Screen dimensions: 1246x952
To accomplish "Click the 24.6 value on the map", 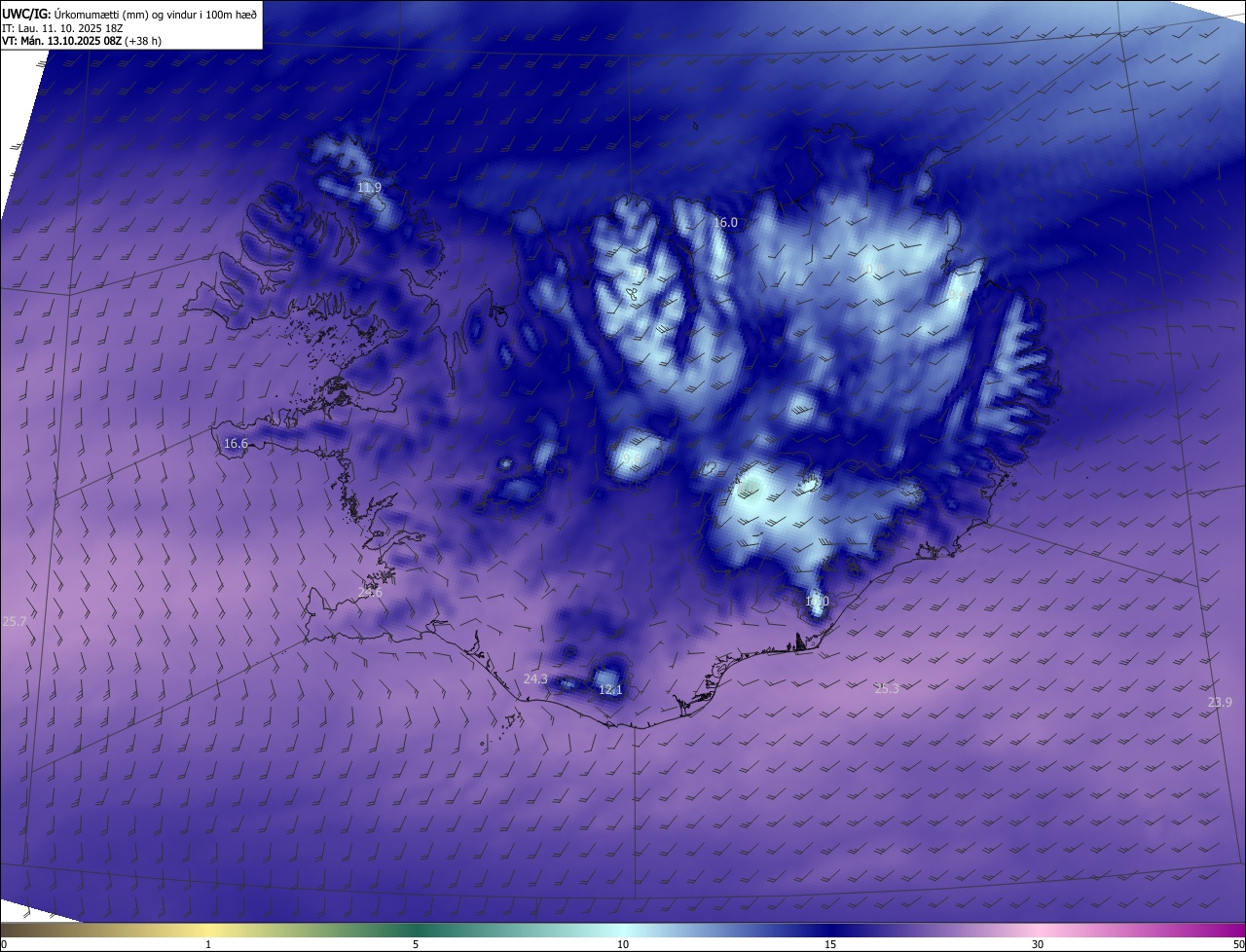I will (x=370, y=592).
